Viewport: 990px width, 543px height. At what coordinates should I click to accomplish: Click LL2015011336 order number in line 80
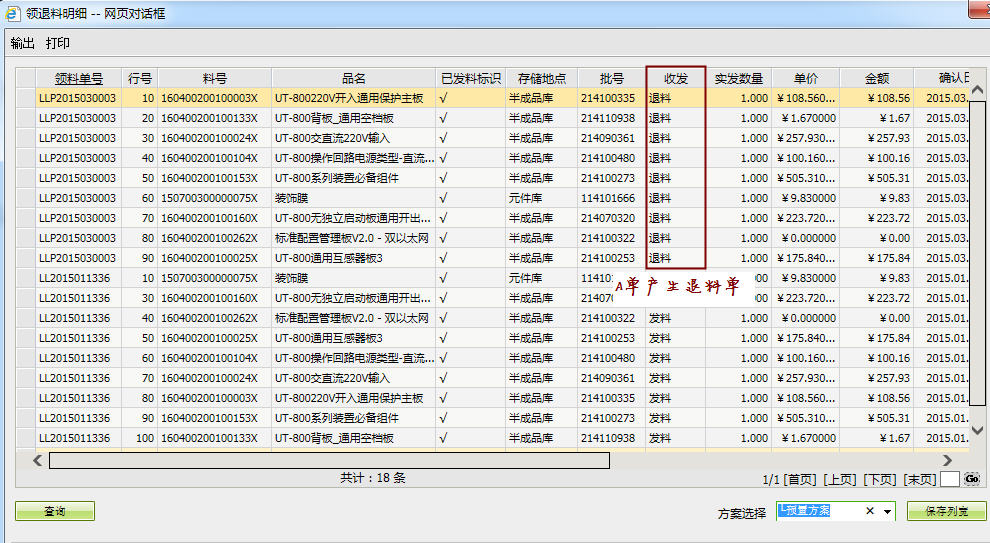pyautogui.click(x=75, y=398)
